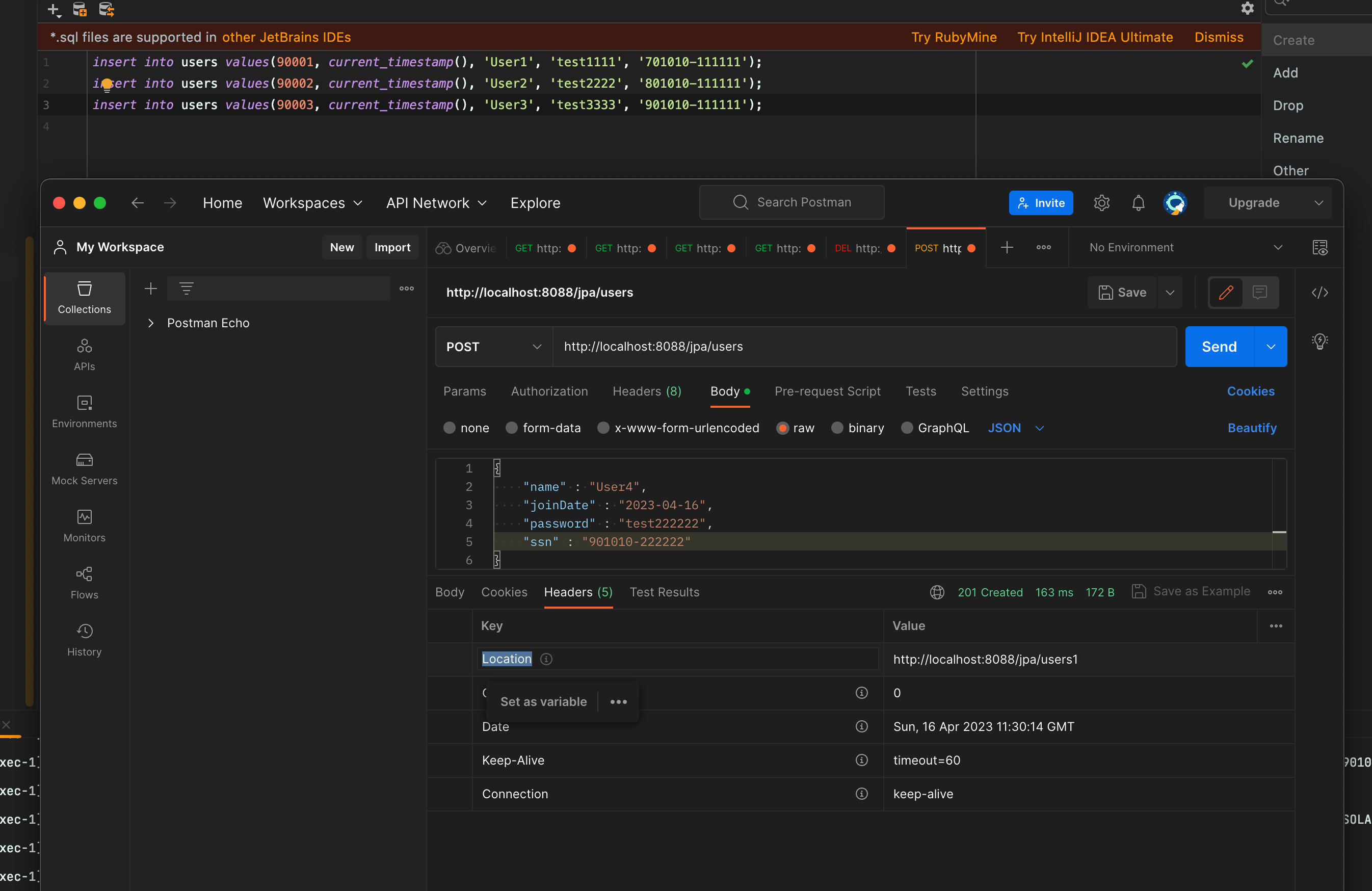Open the Upgrade arrow dropdown

1318,202
